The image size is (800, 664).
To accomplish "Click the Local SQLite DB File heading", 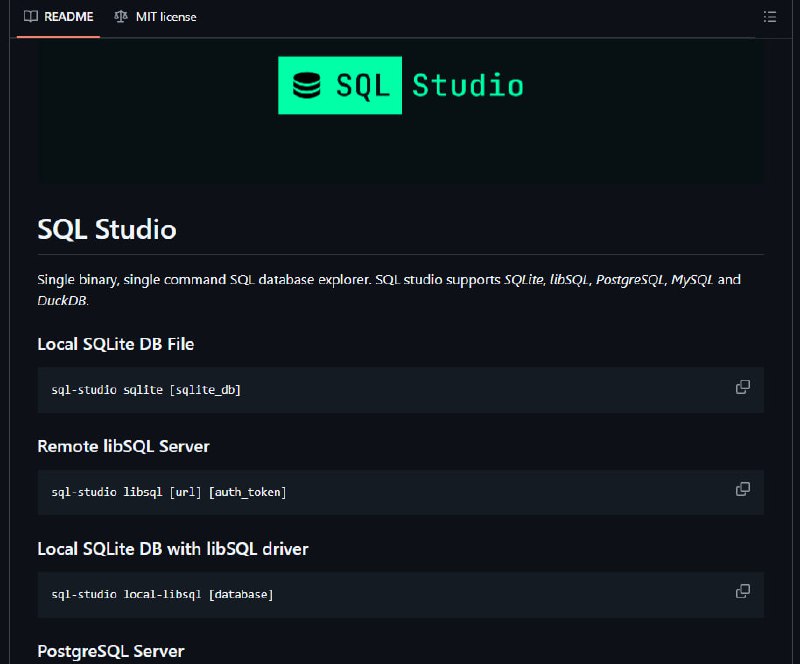I will [115, 345].
